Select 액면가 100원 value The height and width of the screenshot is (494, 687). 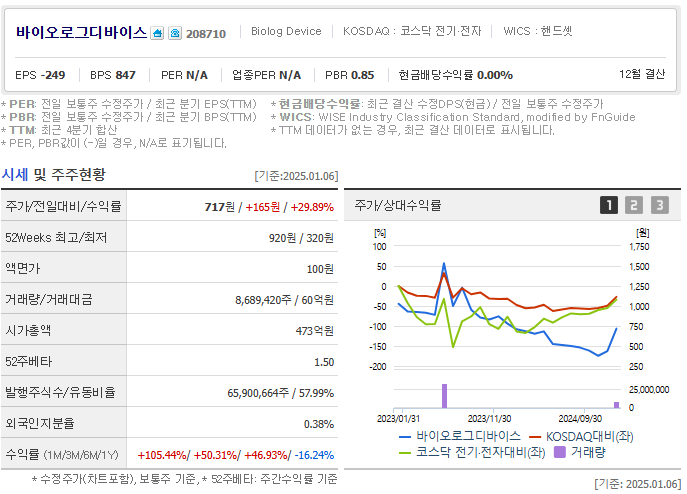pos(320,269)
